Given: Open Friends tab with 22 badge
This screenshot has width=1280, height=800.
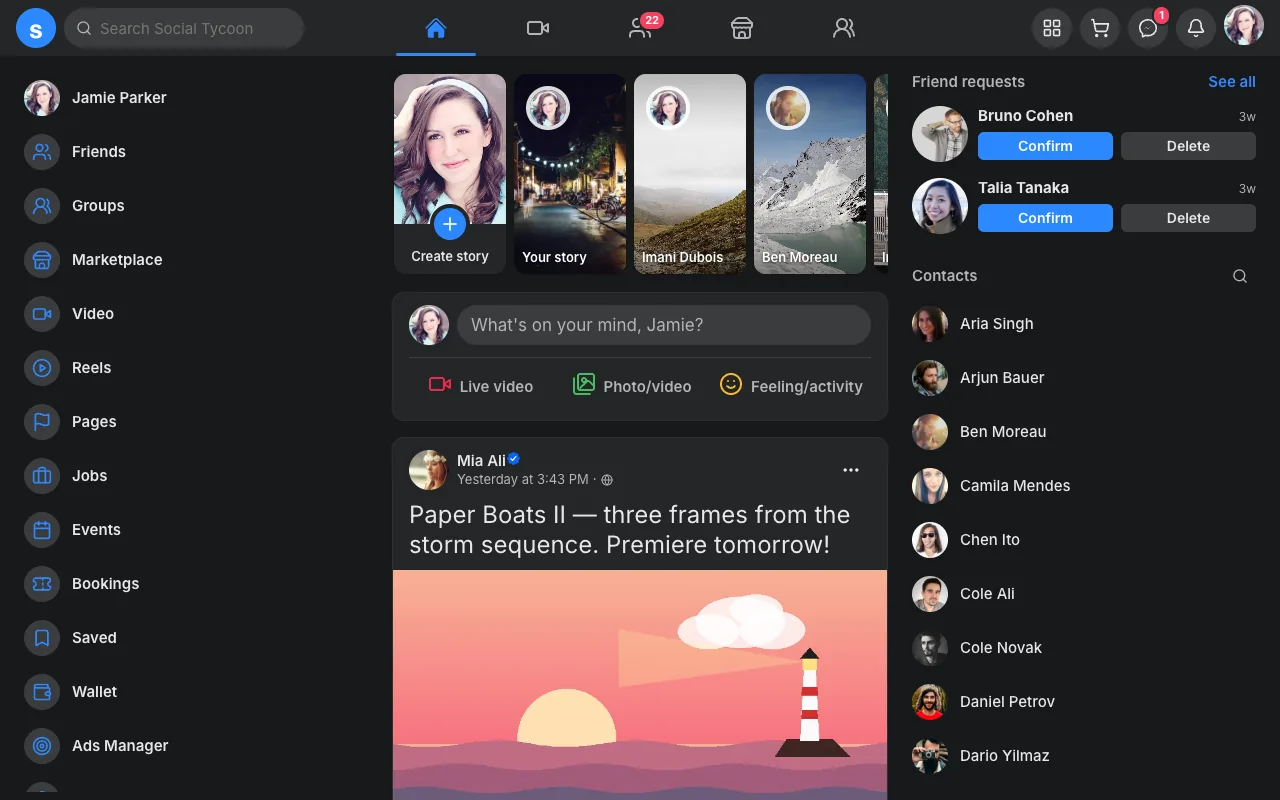Looking at the screenshot, I should [x=640, y=28].
